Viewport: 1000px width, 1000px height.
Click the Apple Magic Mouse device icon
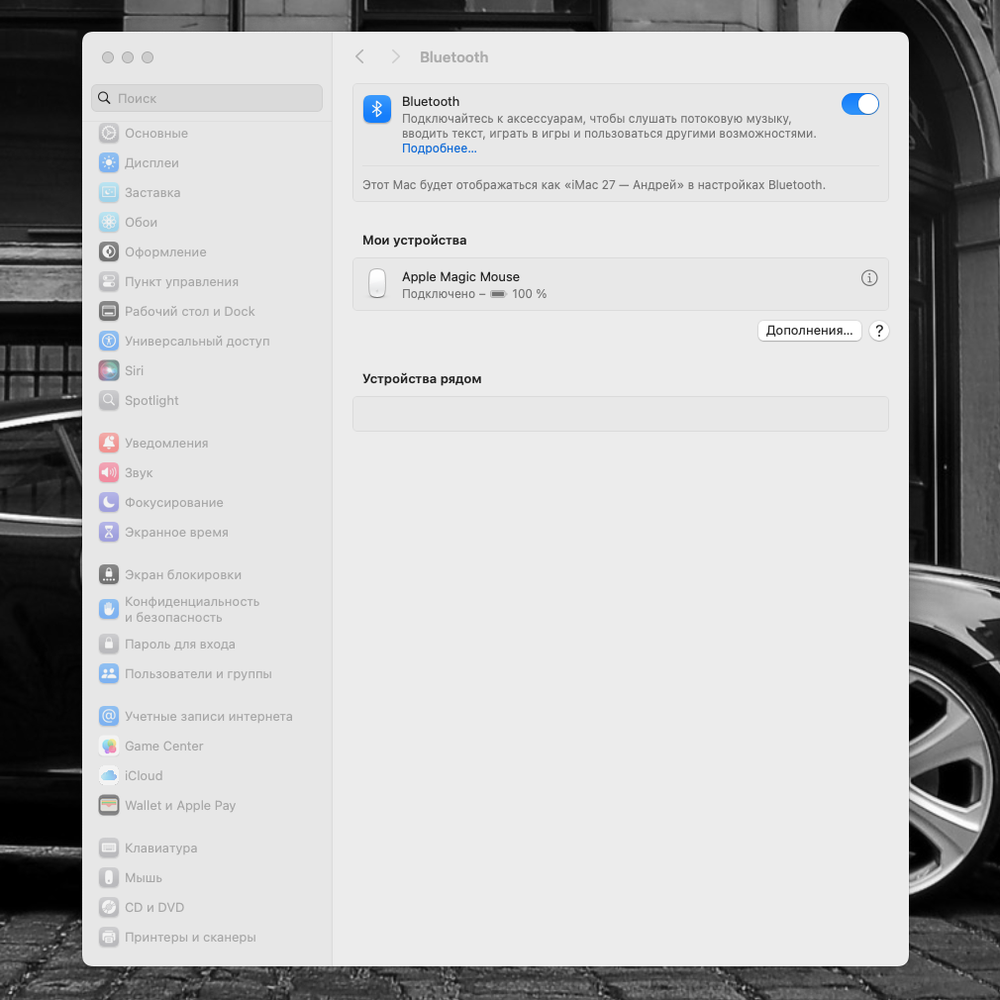click(377, 283)
